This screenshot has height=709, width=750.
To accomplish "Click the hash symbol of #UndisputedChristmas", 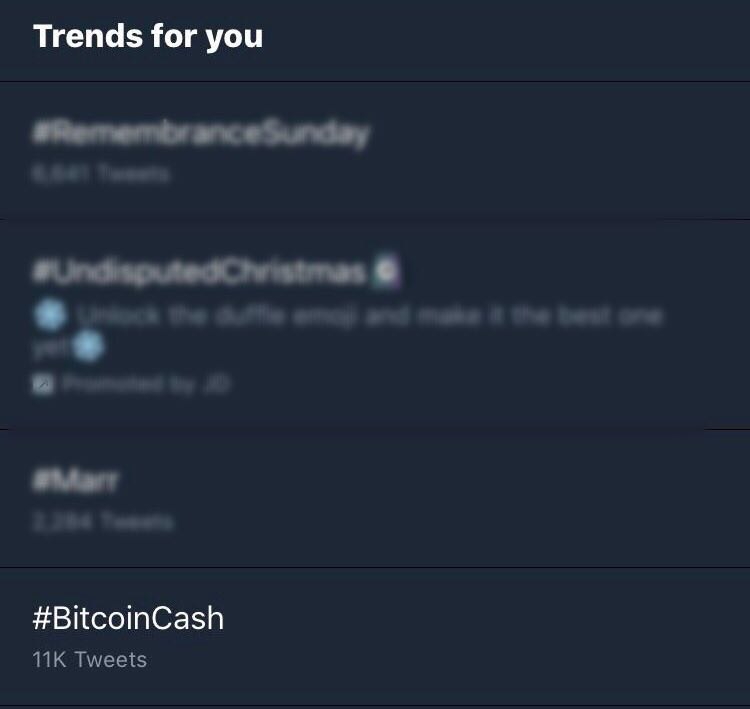I will 42,272.
